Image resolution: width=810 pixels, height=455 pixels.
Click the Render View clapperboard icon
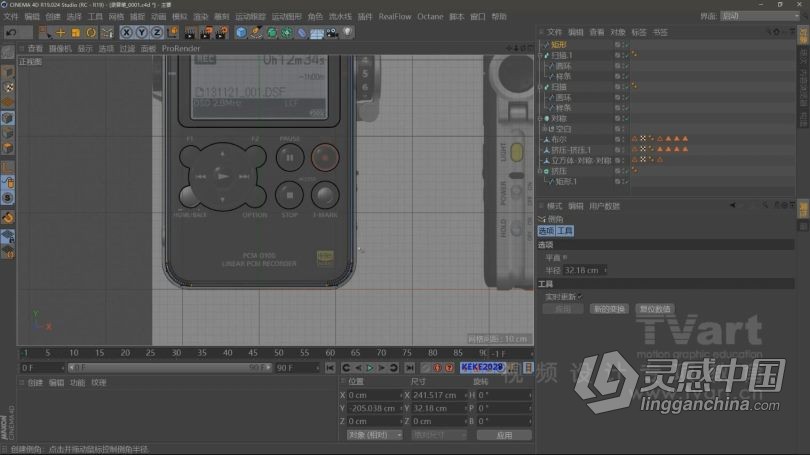pyautogui.click(x=190, y=33)
